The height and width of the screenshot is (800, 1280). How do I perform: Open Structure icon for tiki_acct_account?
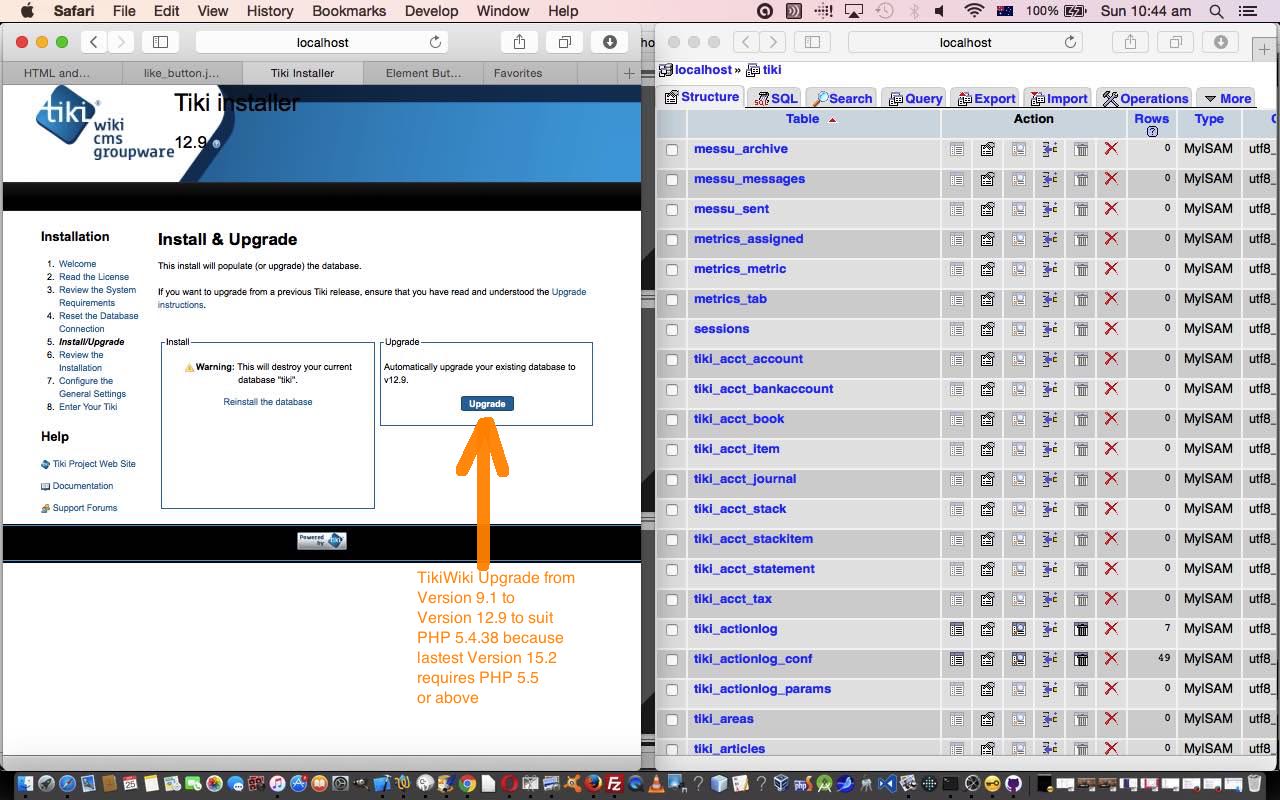(988, 359)
